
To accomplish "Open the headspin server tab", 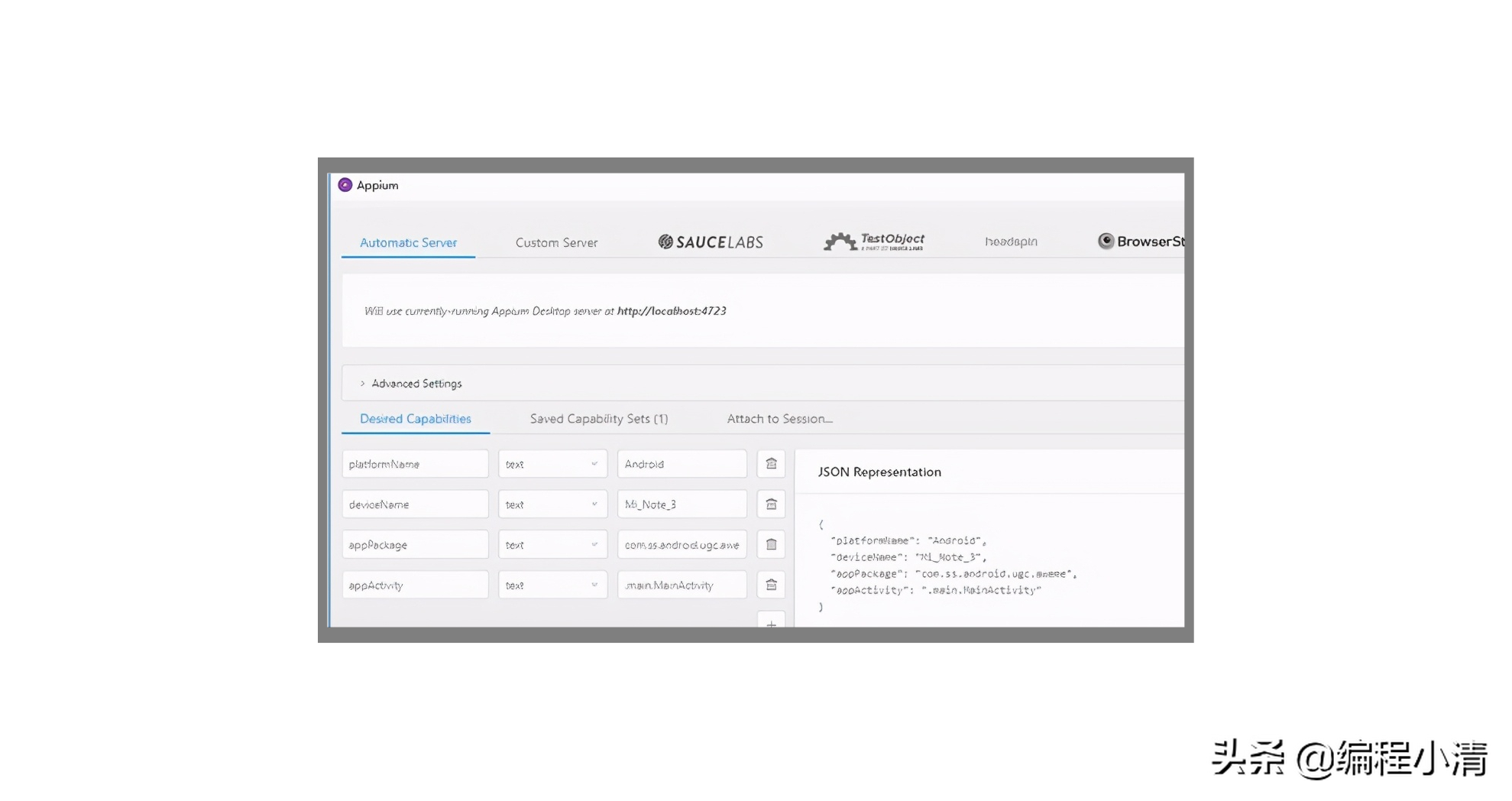I will 1011,242.
